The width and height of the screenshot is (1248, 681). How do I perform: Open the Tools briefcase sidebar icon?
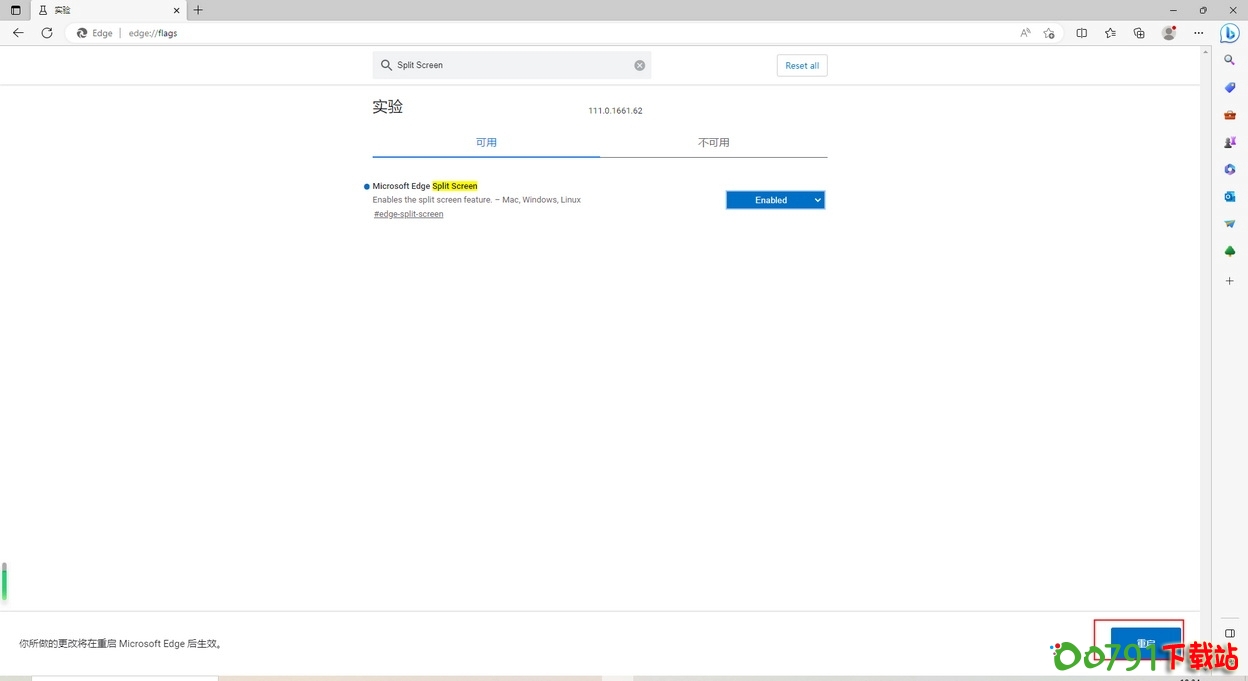point(1230,115)
